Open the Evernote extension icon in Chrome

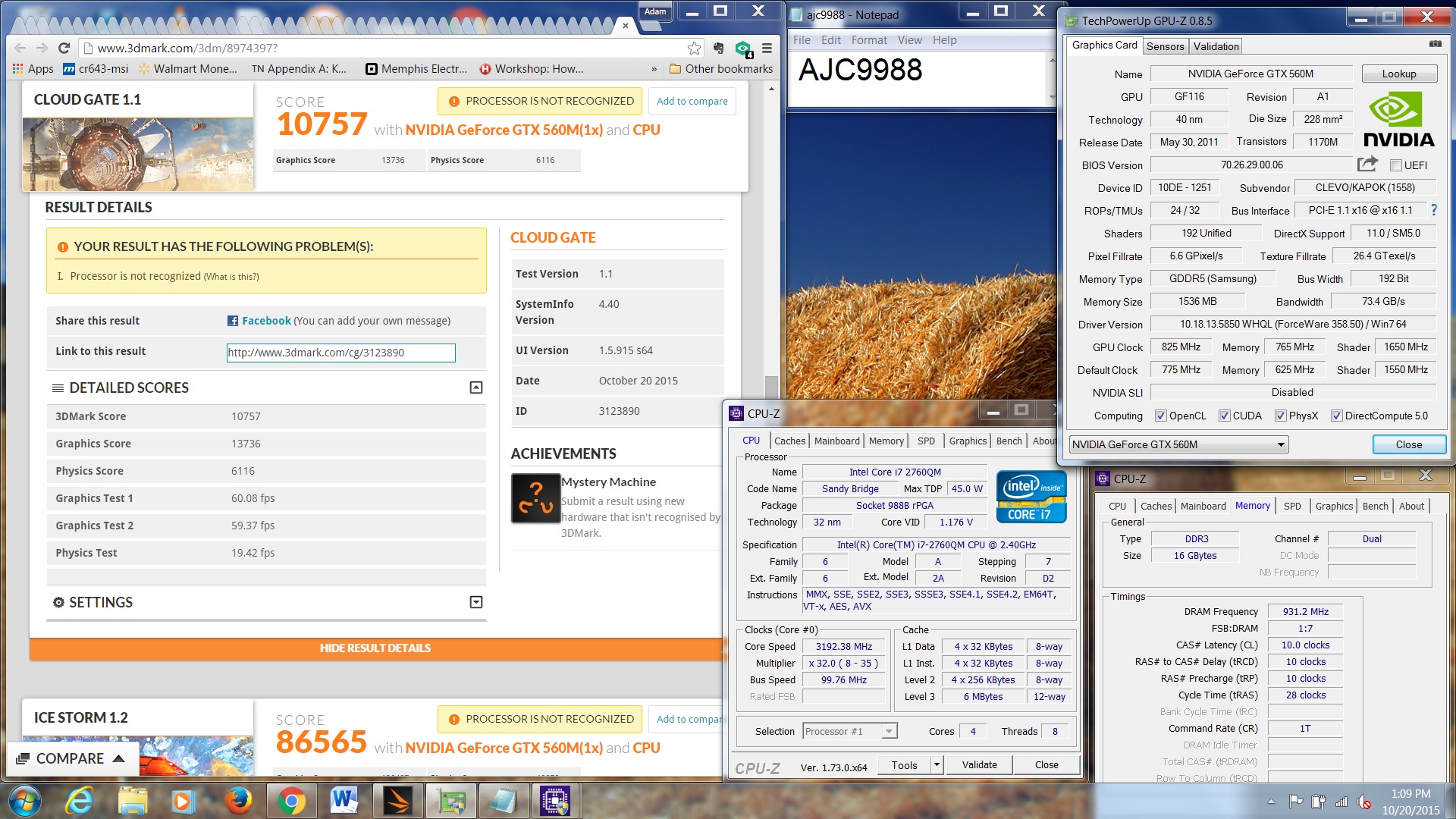pos(719,48)
